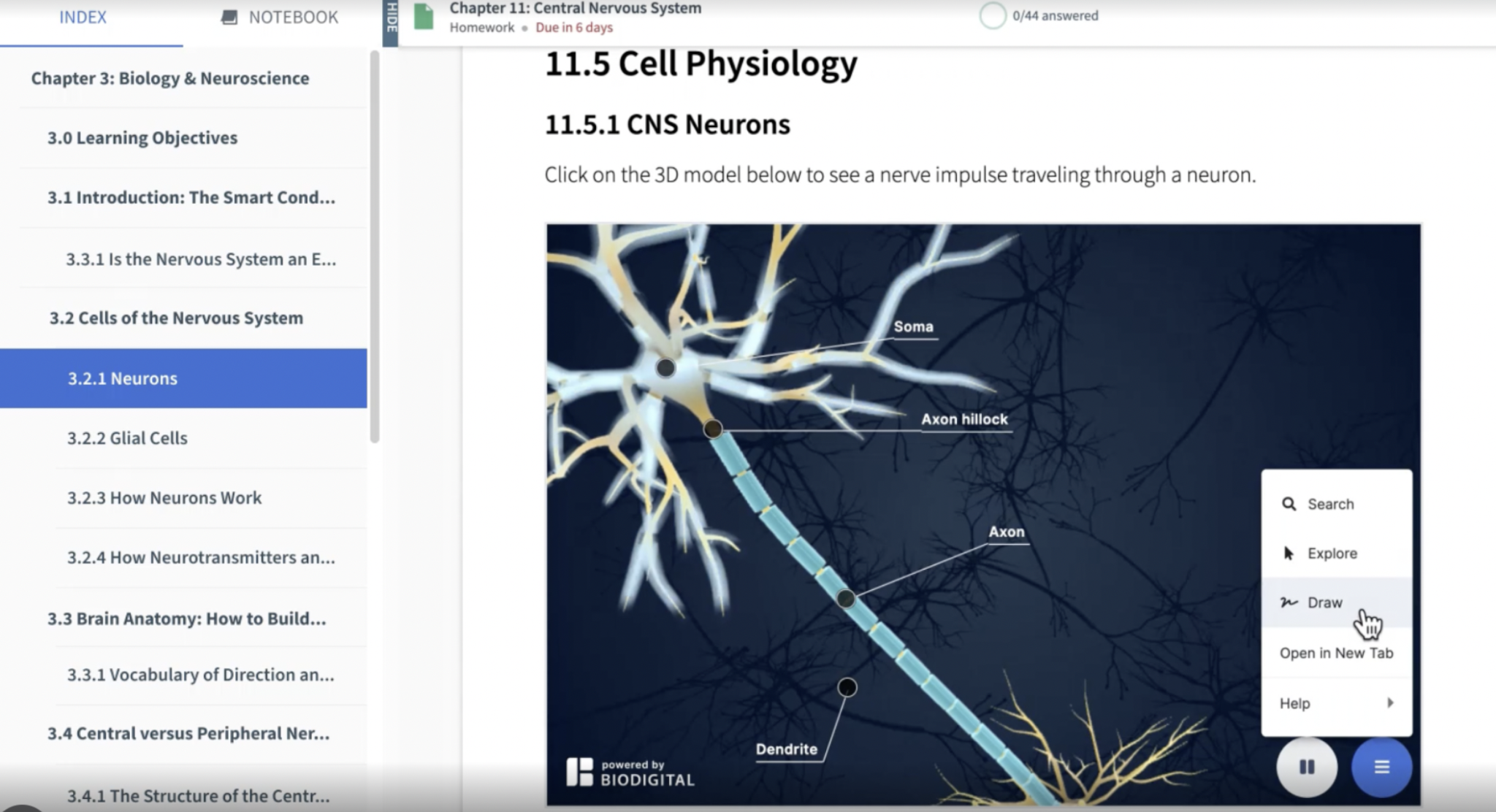Viewport: 1496px width, 812px height.
Task: Expand 3.3 Brain Anatomy chapter item
Action: 186,618
